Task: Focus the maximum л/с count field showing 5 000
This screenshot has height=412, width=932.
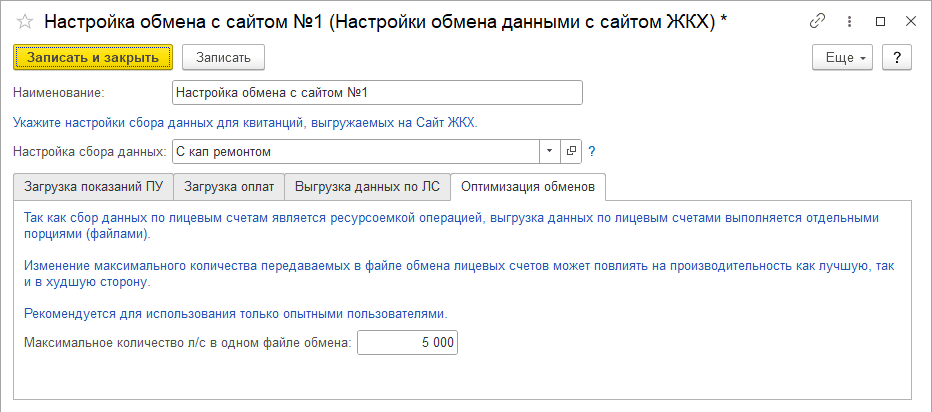Action: 408,343
